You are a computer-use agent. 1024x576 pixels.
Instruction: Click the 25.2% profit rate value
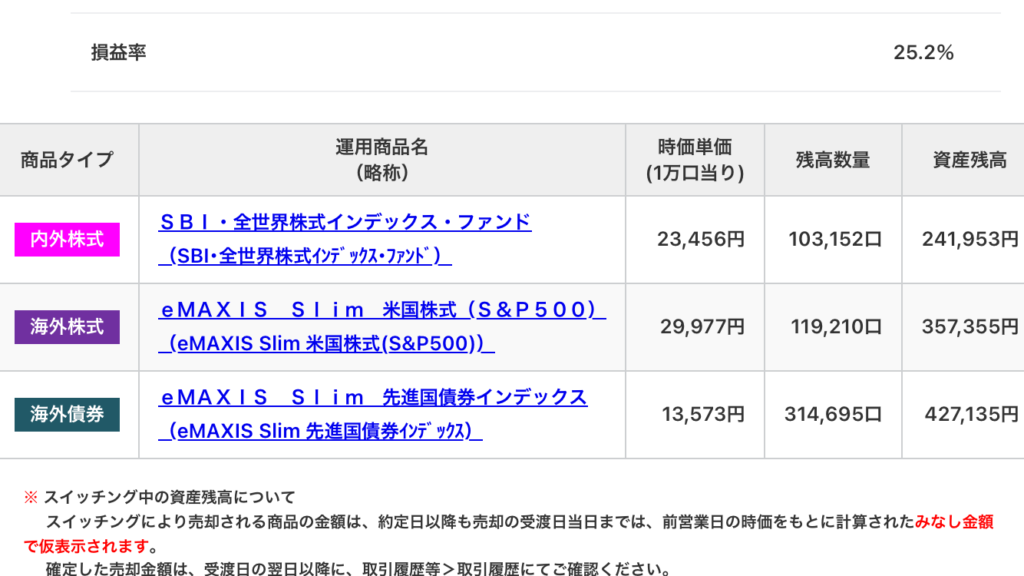click(923, 53)
